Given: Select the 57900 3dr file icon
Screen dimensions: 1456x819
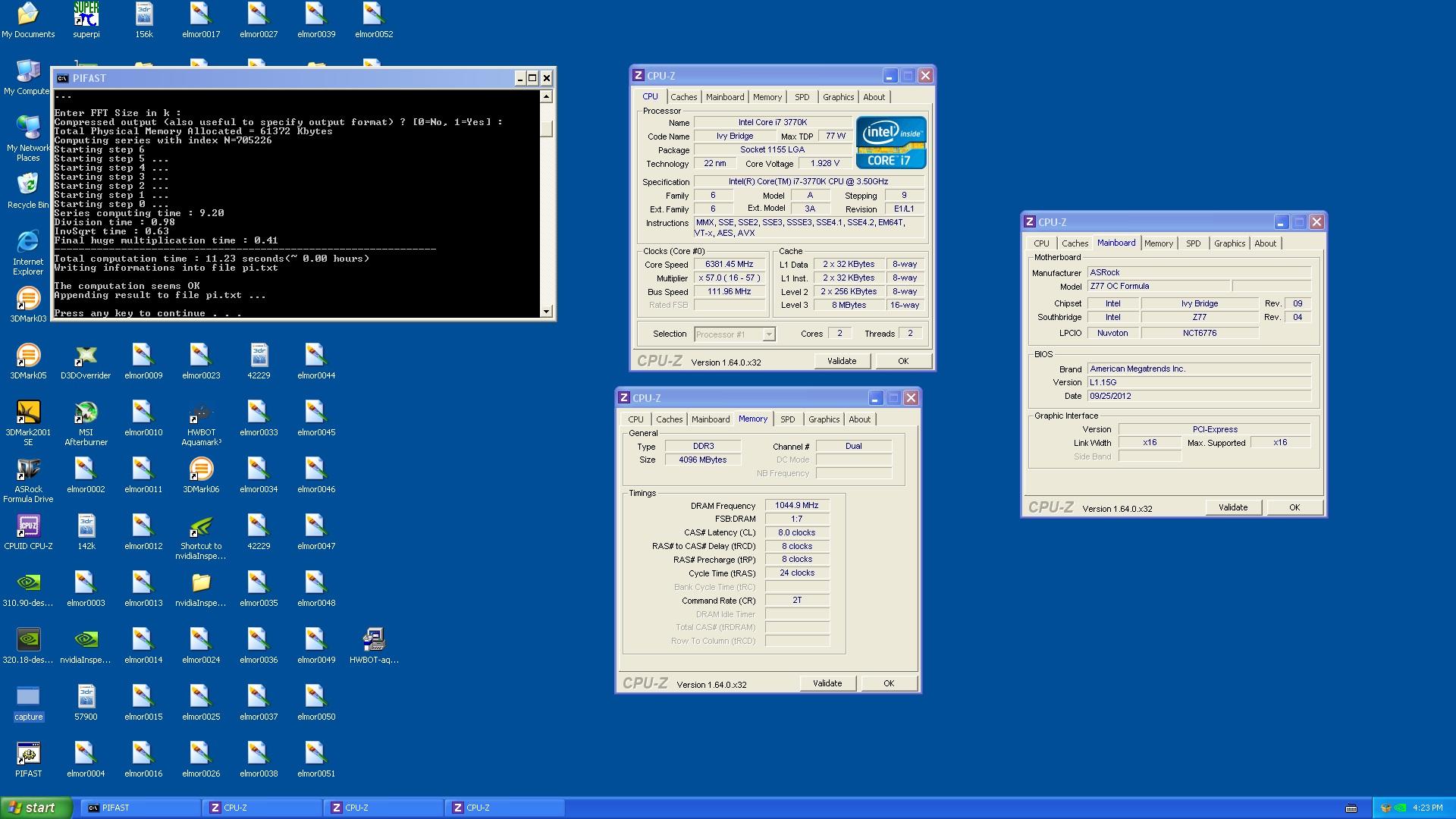Looking at the screenshot, I should click(x=86, y=703).
